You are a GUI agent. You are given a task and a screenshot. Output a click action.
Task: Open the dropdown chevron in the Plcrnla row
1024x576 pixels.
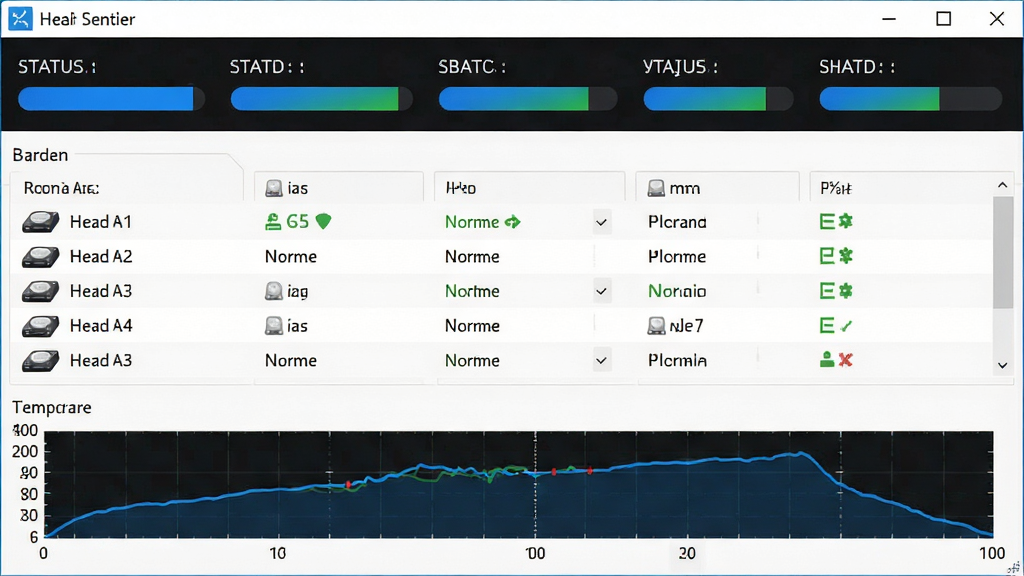[x=601, y=360]
